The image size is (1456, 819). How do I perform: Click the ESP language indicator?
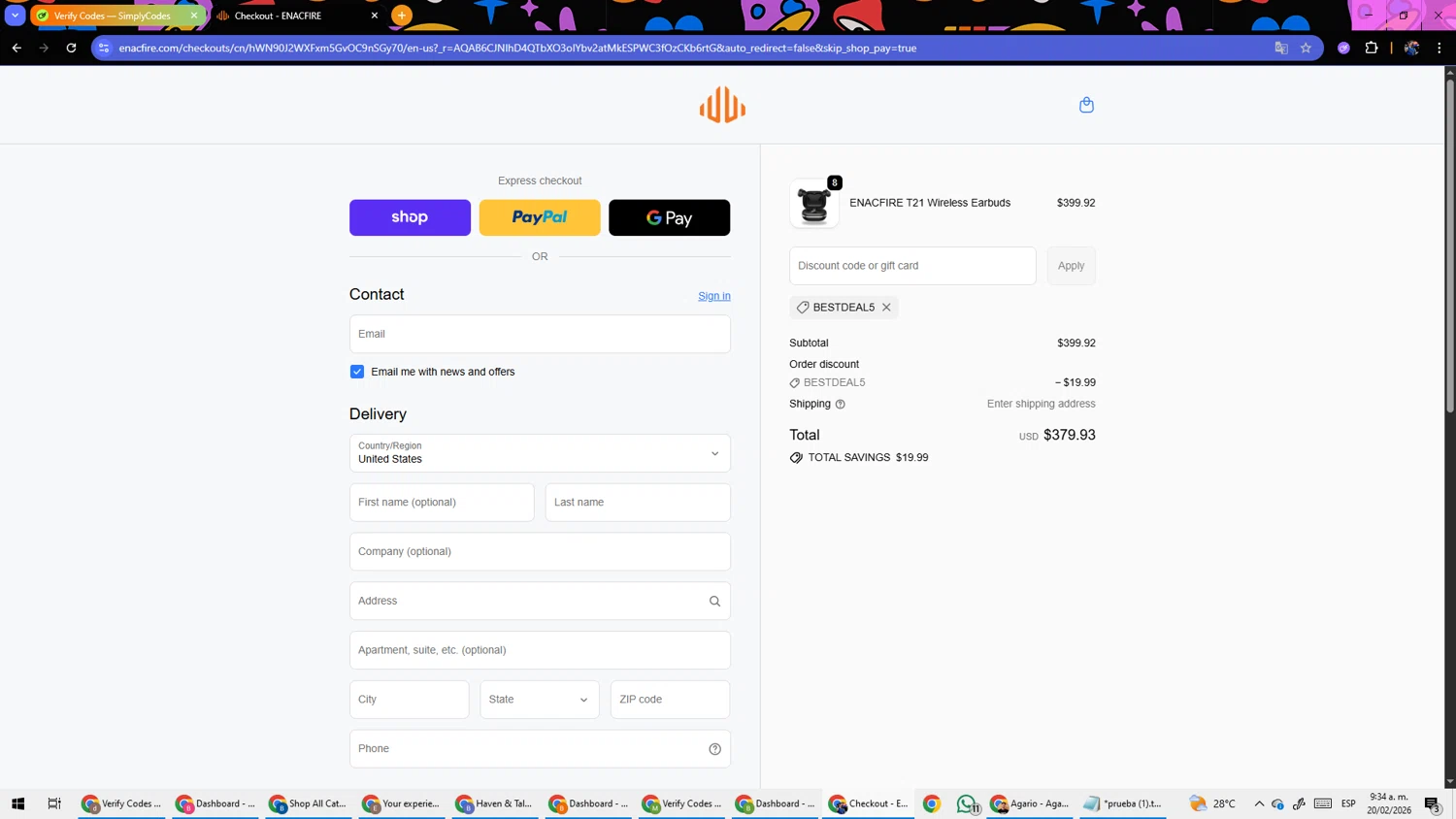pos(1348,803)
